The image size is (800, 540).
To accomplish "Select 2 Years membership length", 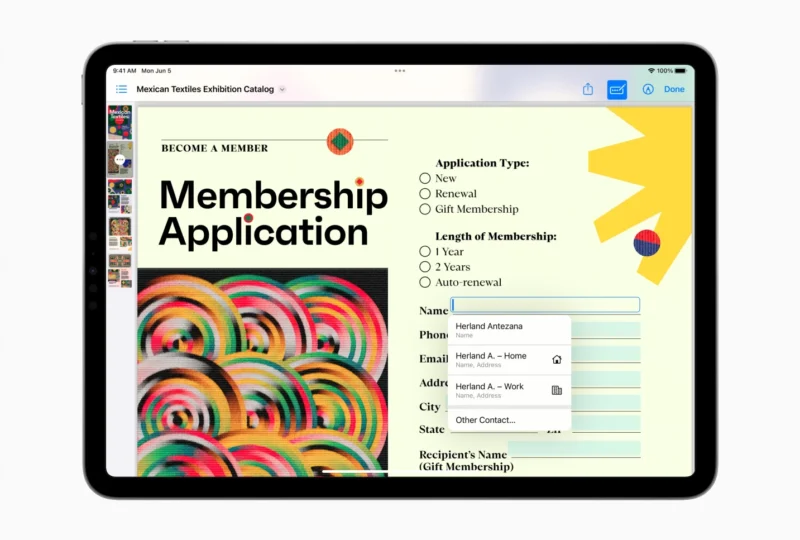I will tap(425, 267).
